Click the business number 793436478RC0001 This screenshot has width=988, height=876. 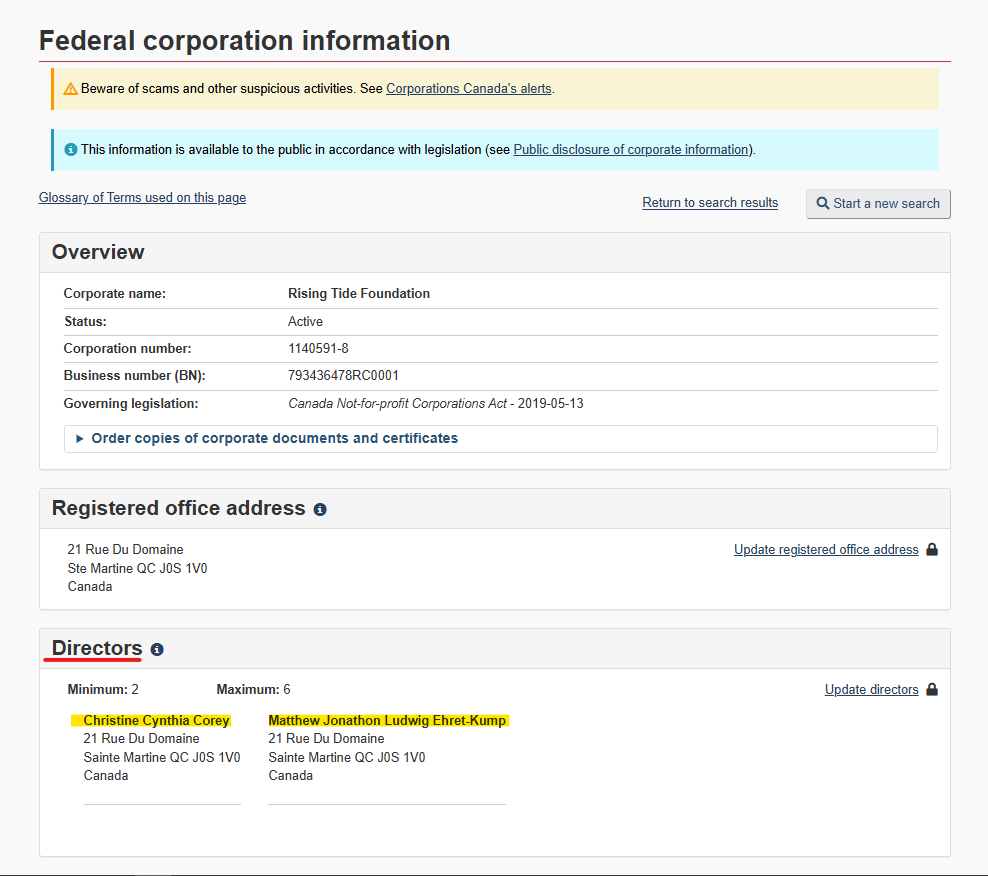click(x=343, y=376)
